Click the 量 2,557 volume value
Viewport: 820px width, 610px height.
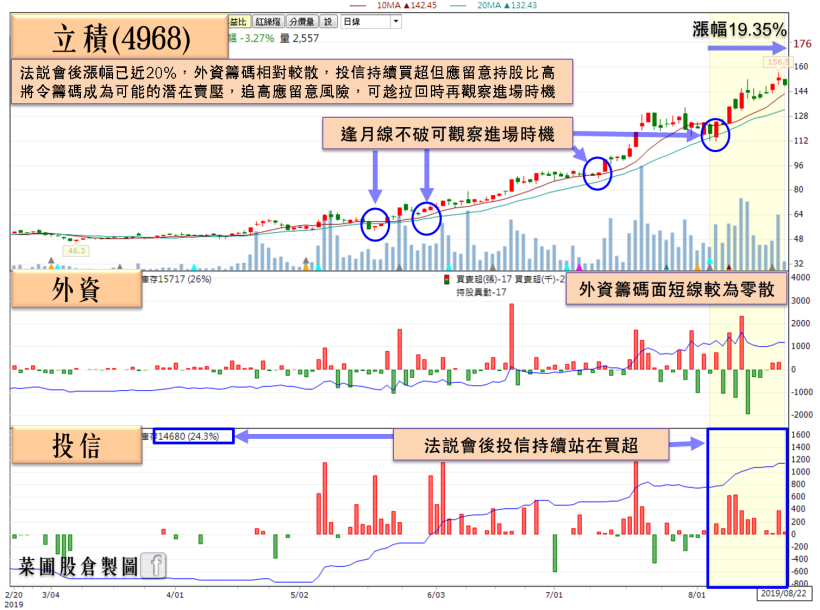click(x=299, y=38)
